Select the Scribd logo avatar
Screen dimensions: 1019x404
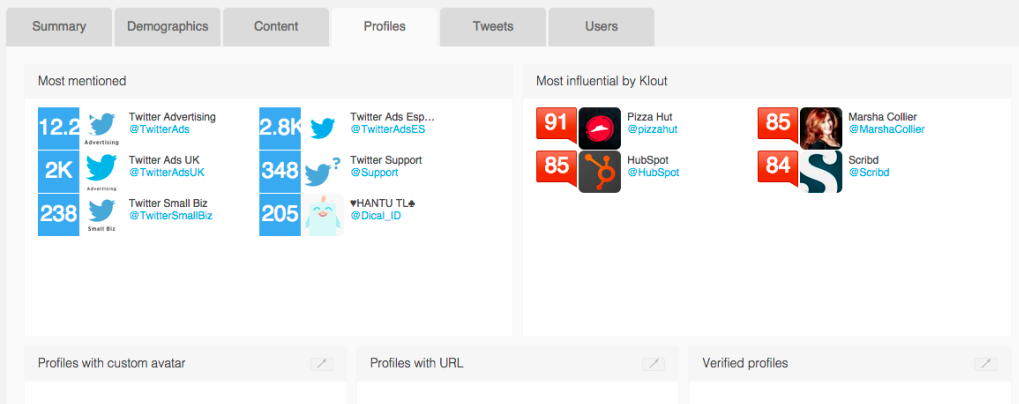tap(821, 172)
